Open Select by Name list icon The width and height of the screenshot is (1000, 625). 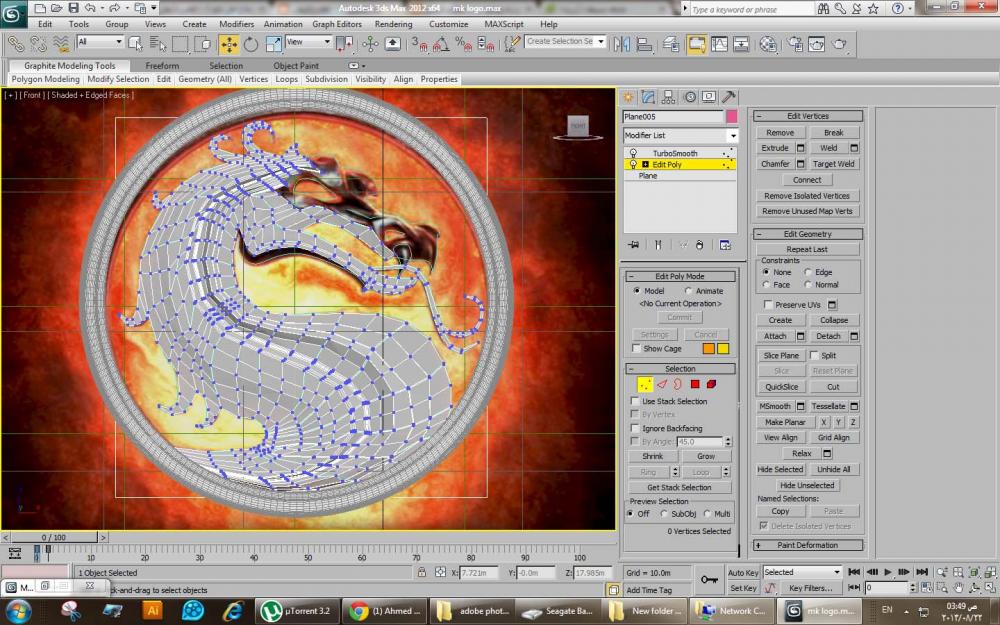tap(158, 44)
